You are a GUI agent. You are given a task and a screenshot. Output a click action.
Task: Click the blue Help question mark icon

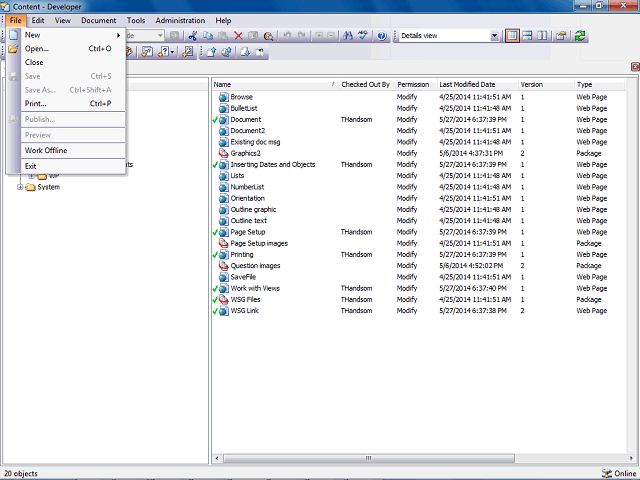[382, 36]
